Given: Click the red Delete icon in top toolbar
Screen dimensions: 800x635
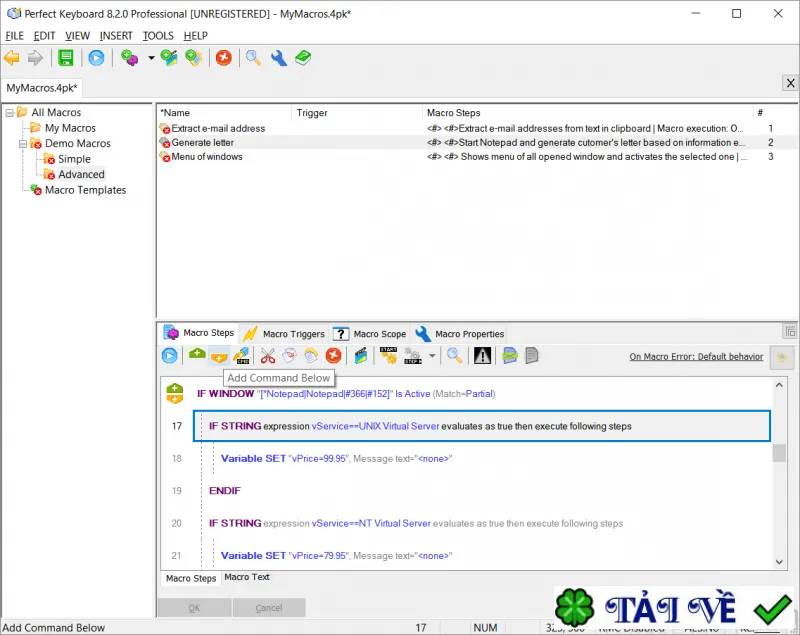Looking at the screenshot, I should pyautogui.click(x=223, y=58).
